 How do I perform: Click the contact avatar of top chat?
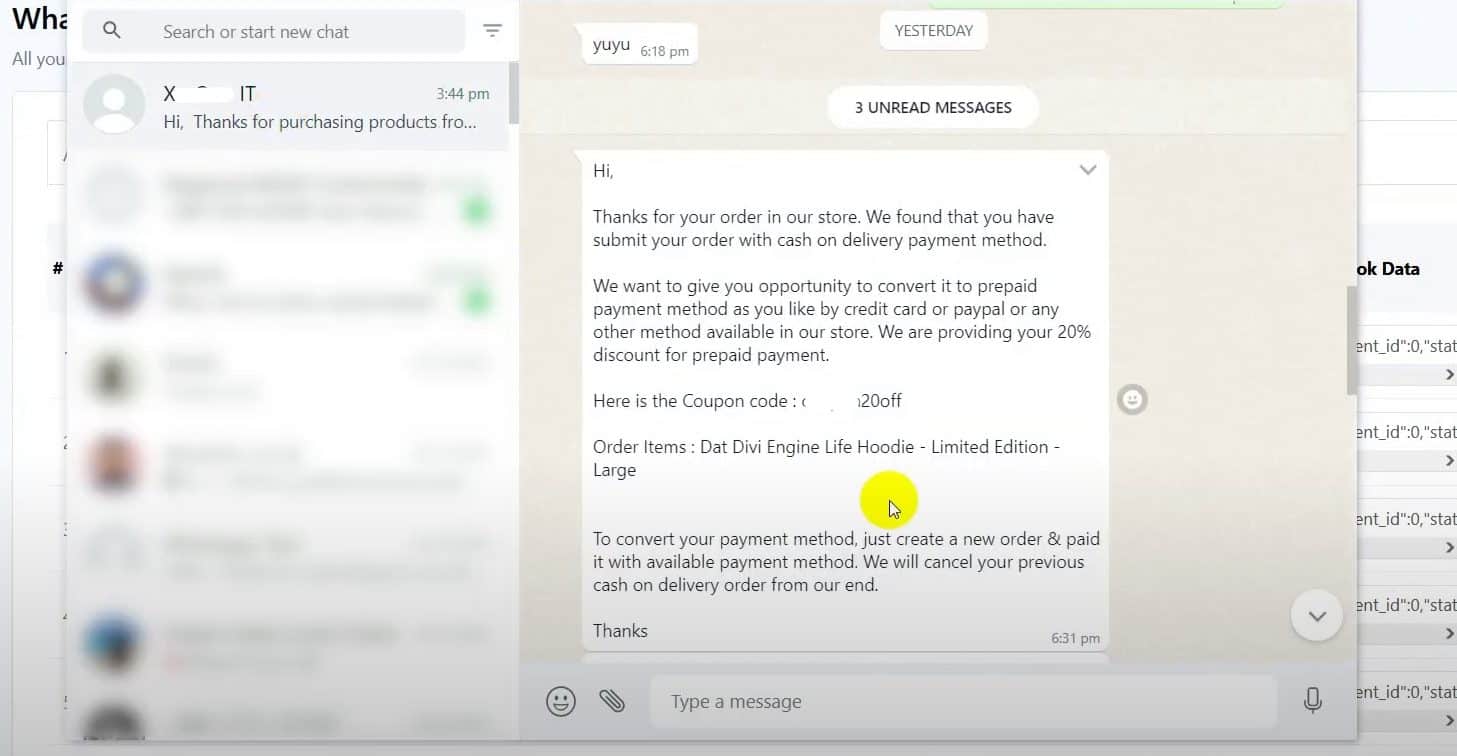click(x=114, y=104)
